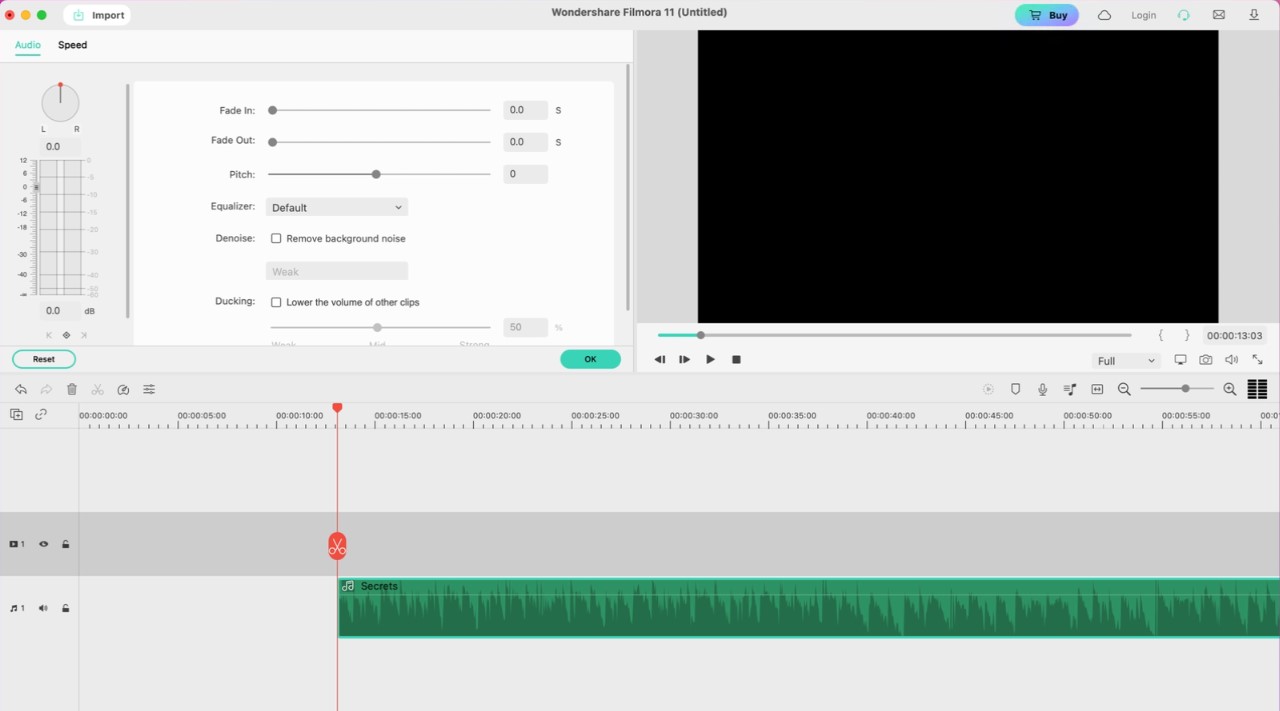This screenshot has height=711, width=1280.
Task: Click the Pitch slider handle
Action: (376, 174)
